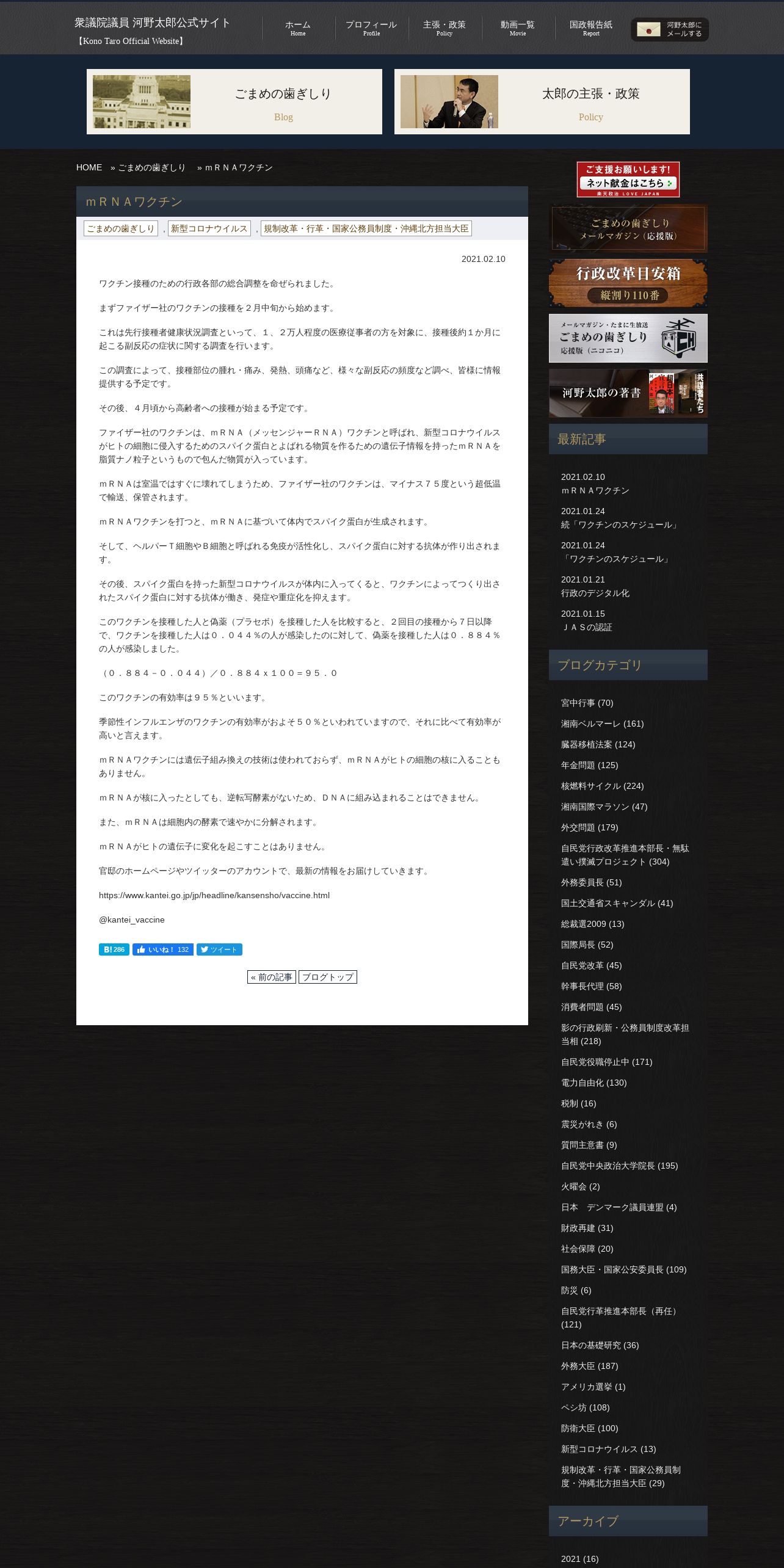The width and height of the screenshot is (784, 1568).
Task: Open sidebar category 新型コロナウイルス (13)
Action: point(609,1449)
